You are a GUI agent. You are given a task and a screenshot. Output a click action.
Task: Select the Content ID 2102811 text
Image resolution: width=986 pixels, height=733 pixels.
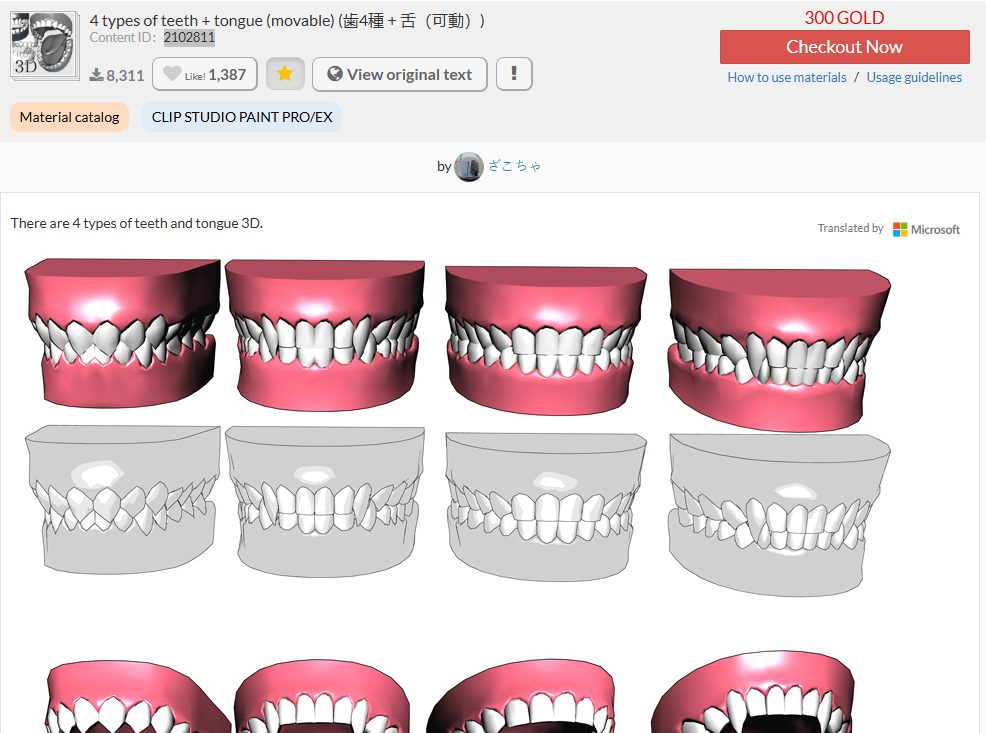[189, 38]
